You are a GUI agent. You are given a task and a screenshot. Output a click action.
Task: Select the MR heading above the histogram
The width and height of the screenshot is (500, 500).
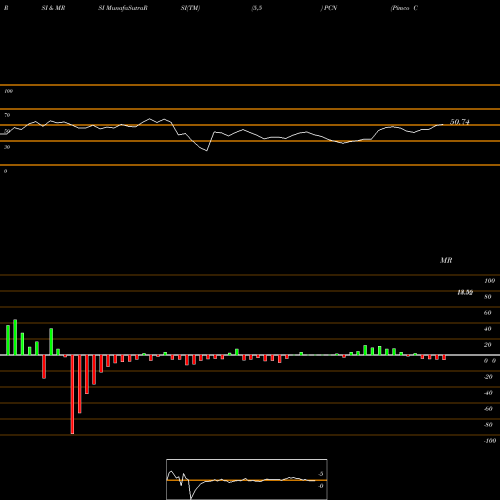tap(446, 260)
